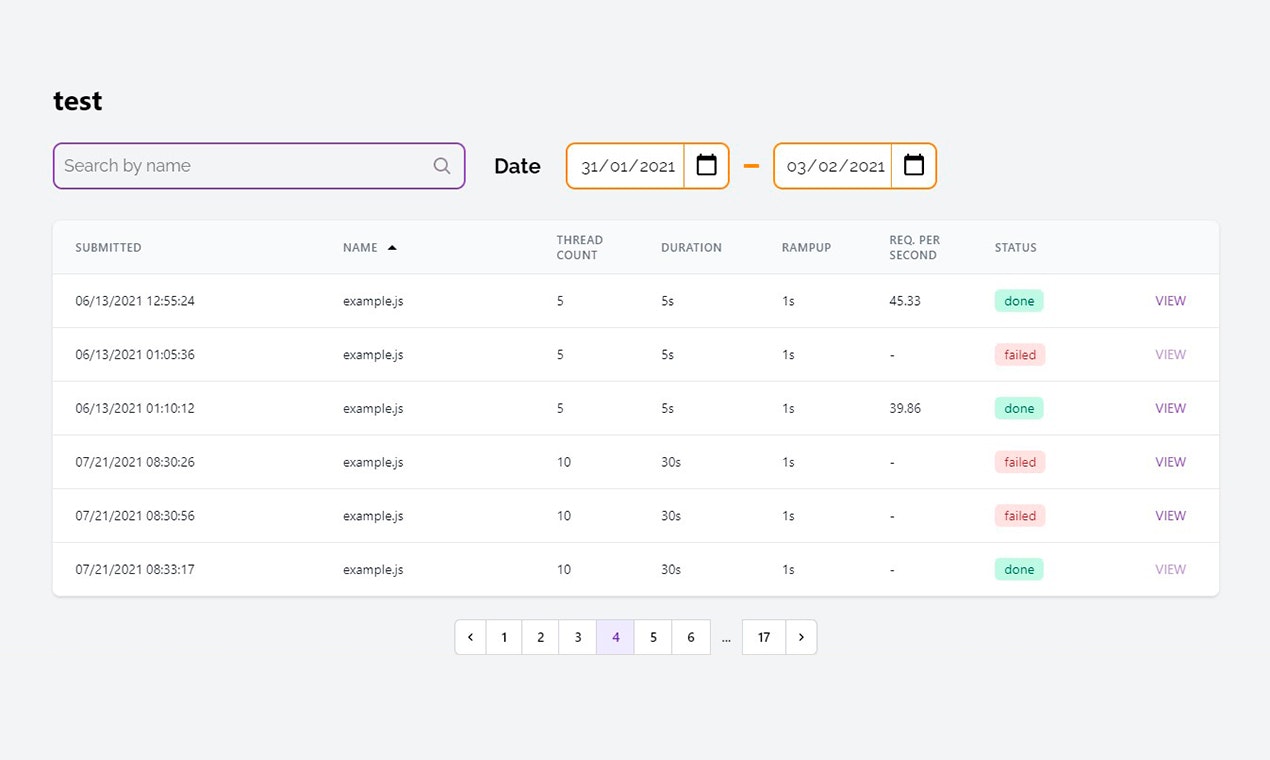Edit the start date field 31/01/2021
The width and height of the screenshot is (1270, 760).
[628, 166]
